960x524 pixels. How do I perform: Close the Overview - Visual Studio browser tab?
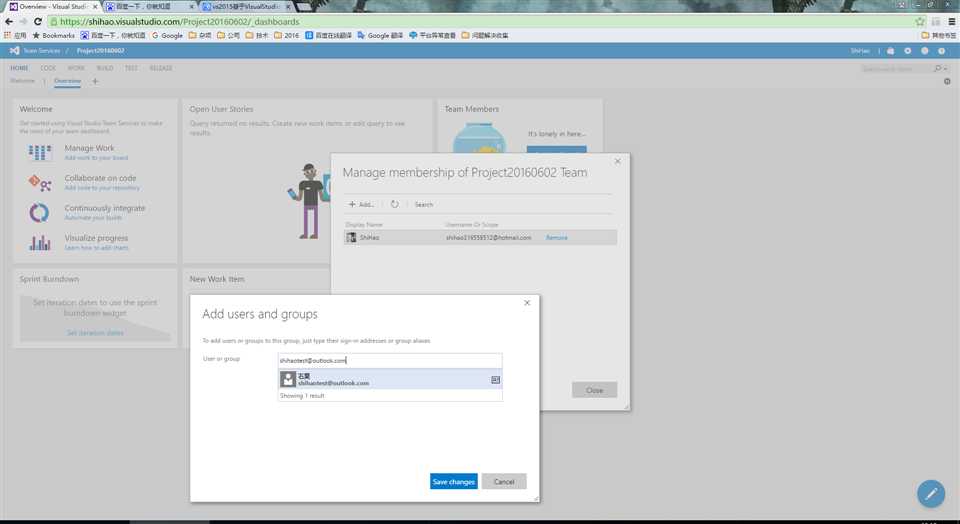coord(95,6)
